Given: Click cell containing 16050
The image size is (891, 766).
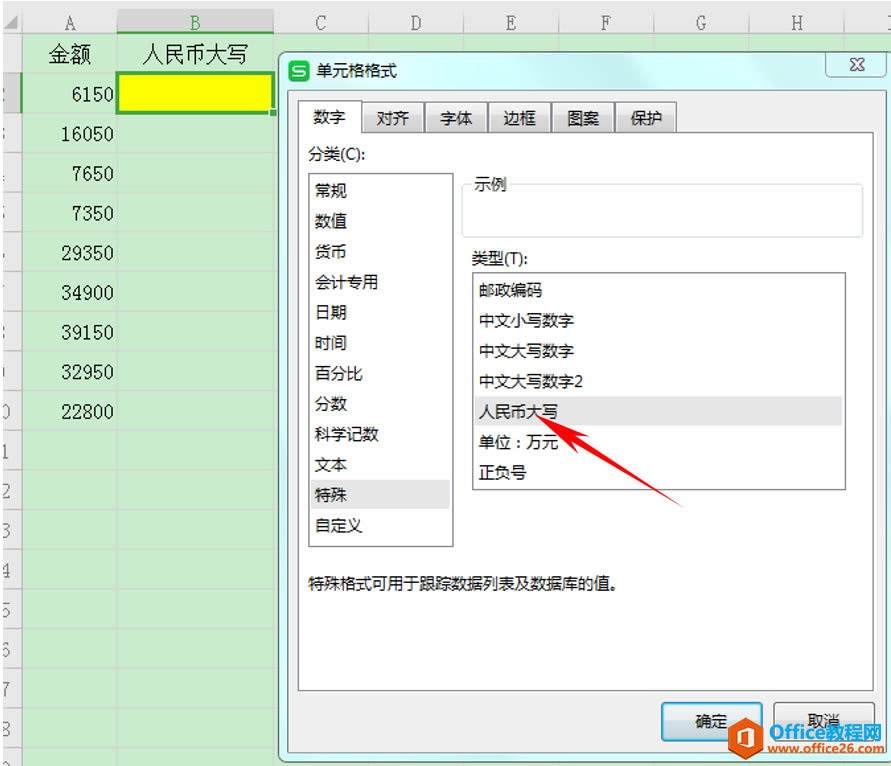Looking at the screenshot, I should click(69, 134).
